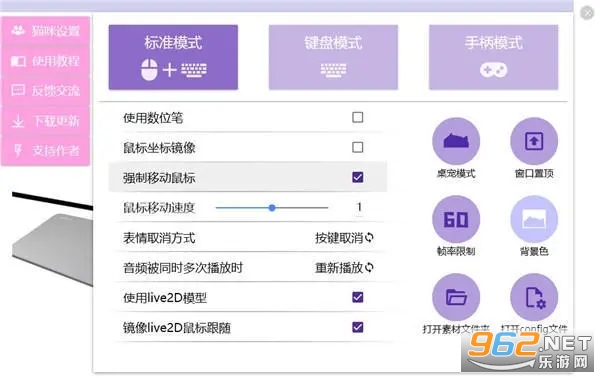Uncheck 强制移动鼠标 checkbox
The height and width of the screenshot is (378, 600).
pos(357,177)
